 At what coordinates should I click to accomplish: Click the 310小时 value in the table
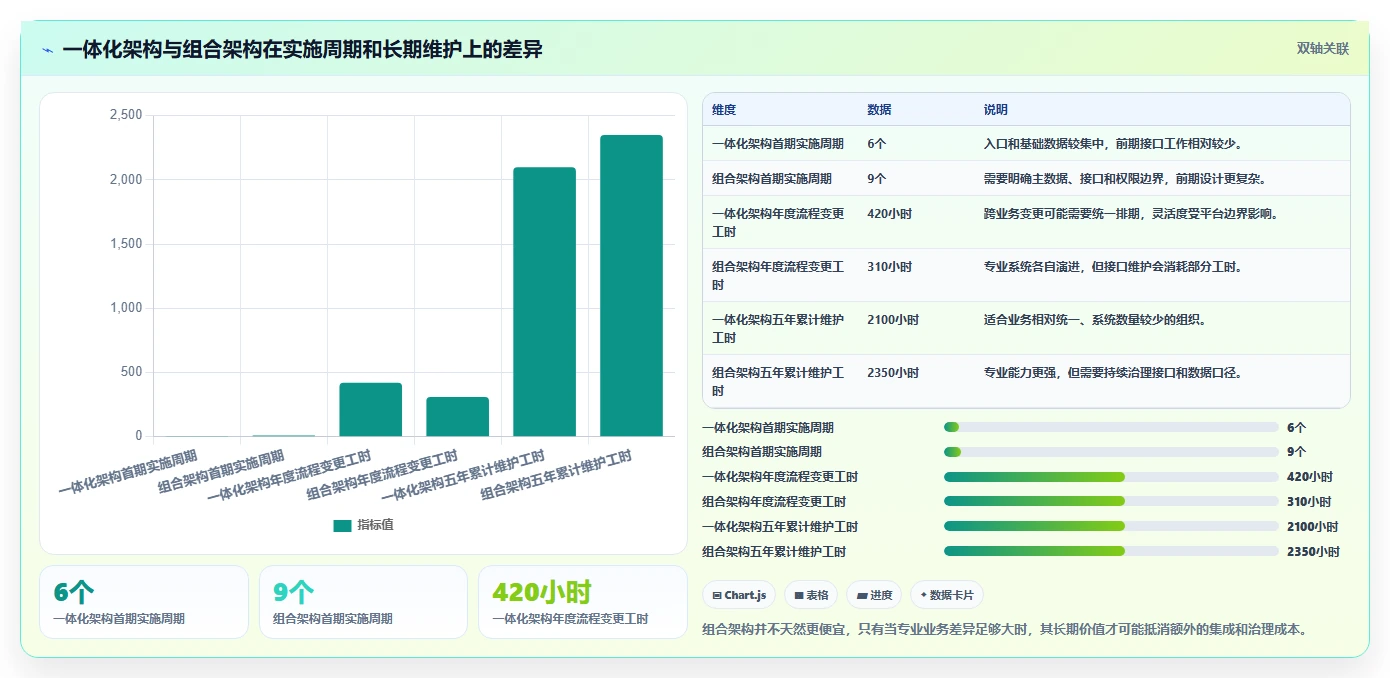pos(890,267)
